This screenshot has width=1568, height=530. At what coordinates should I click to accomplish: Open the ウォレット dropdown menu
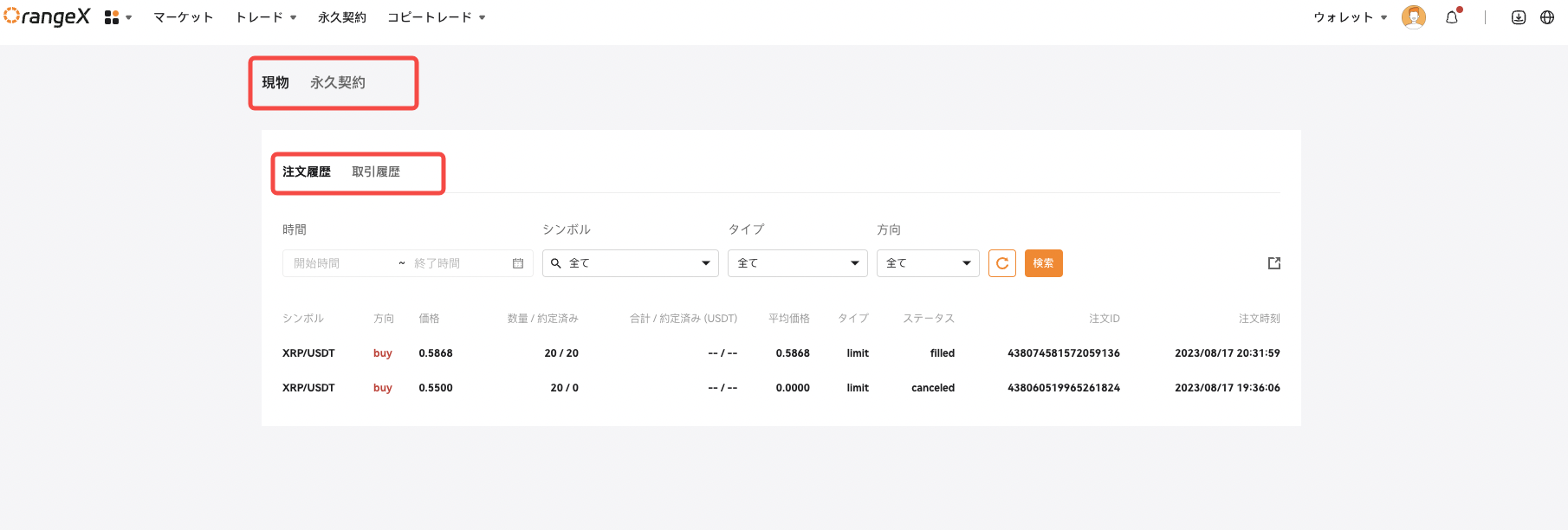(1349, 17)
